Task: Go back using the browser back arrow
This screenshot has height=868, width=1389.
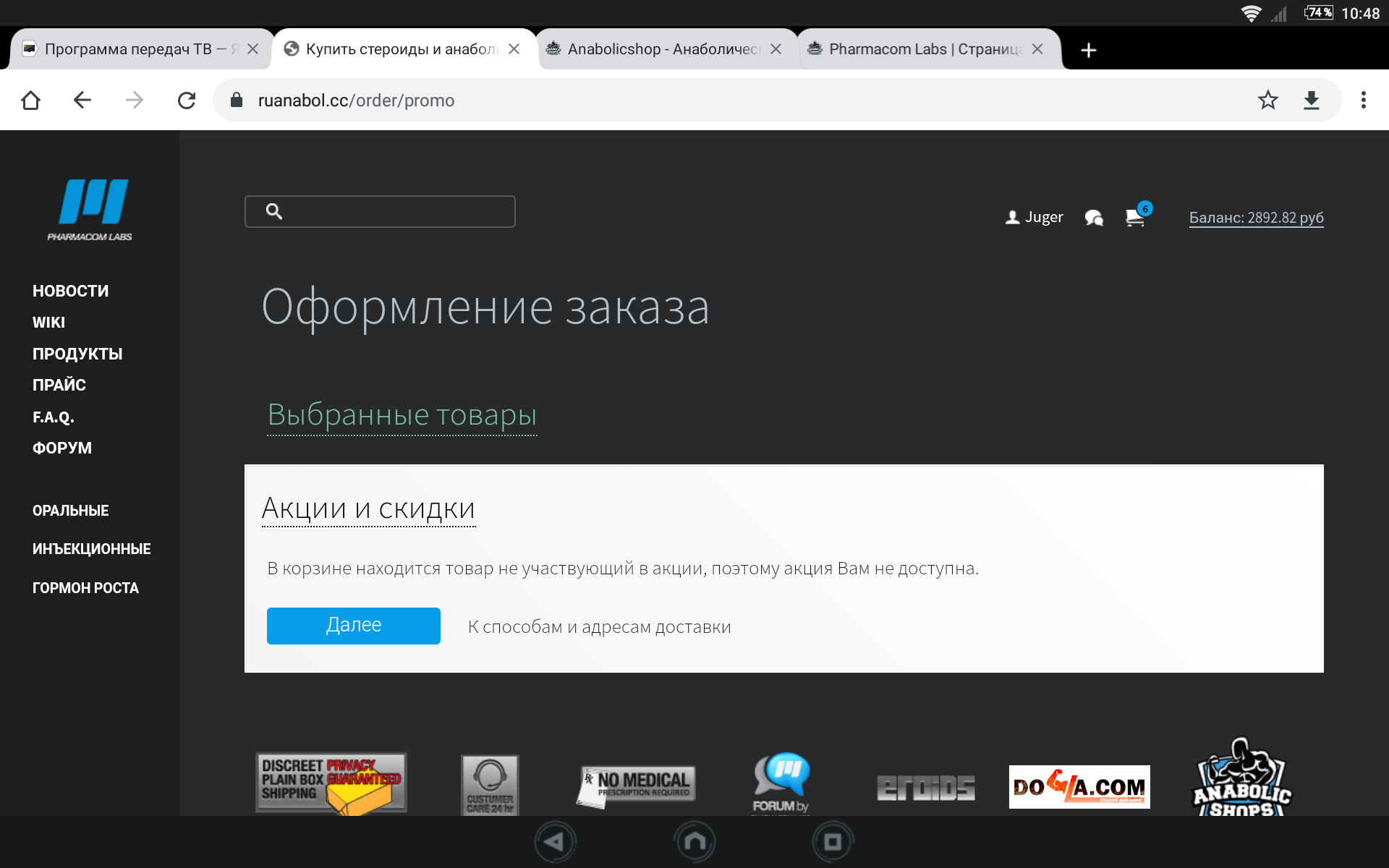Action: tap(82, 100)
